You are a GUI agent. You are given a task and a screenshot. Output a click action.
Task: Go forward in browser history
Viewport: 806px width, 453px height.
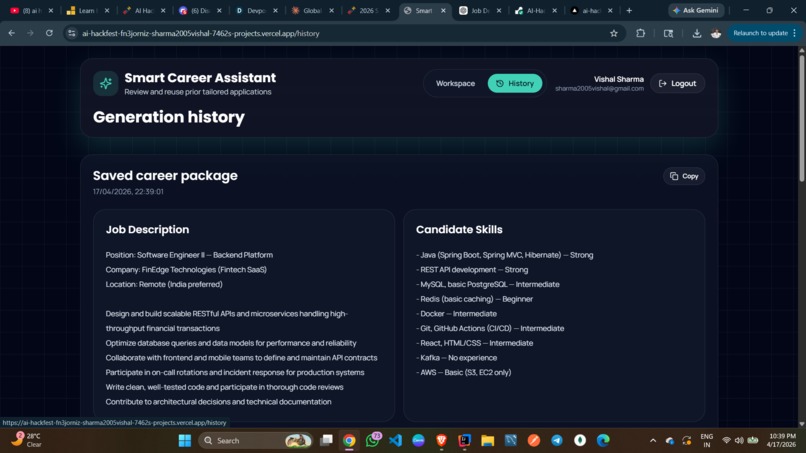[x=30, y=33]
